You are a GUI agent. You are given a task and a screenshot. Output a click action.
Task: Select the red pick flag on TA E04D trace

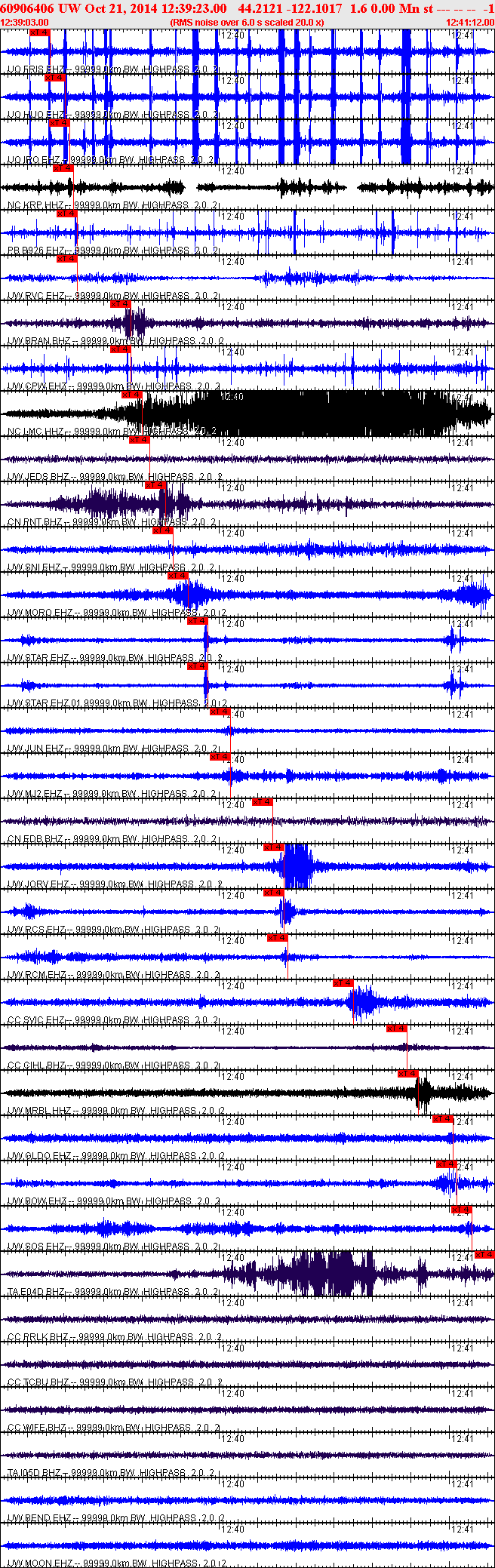click(484, 1255)
